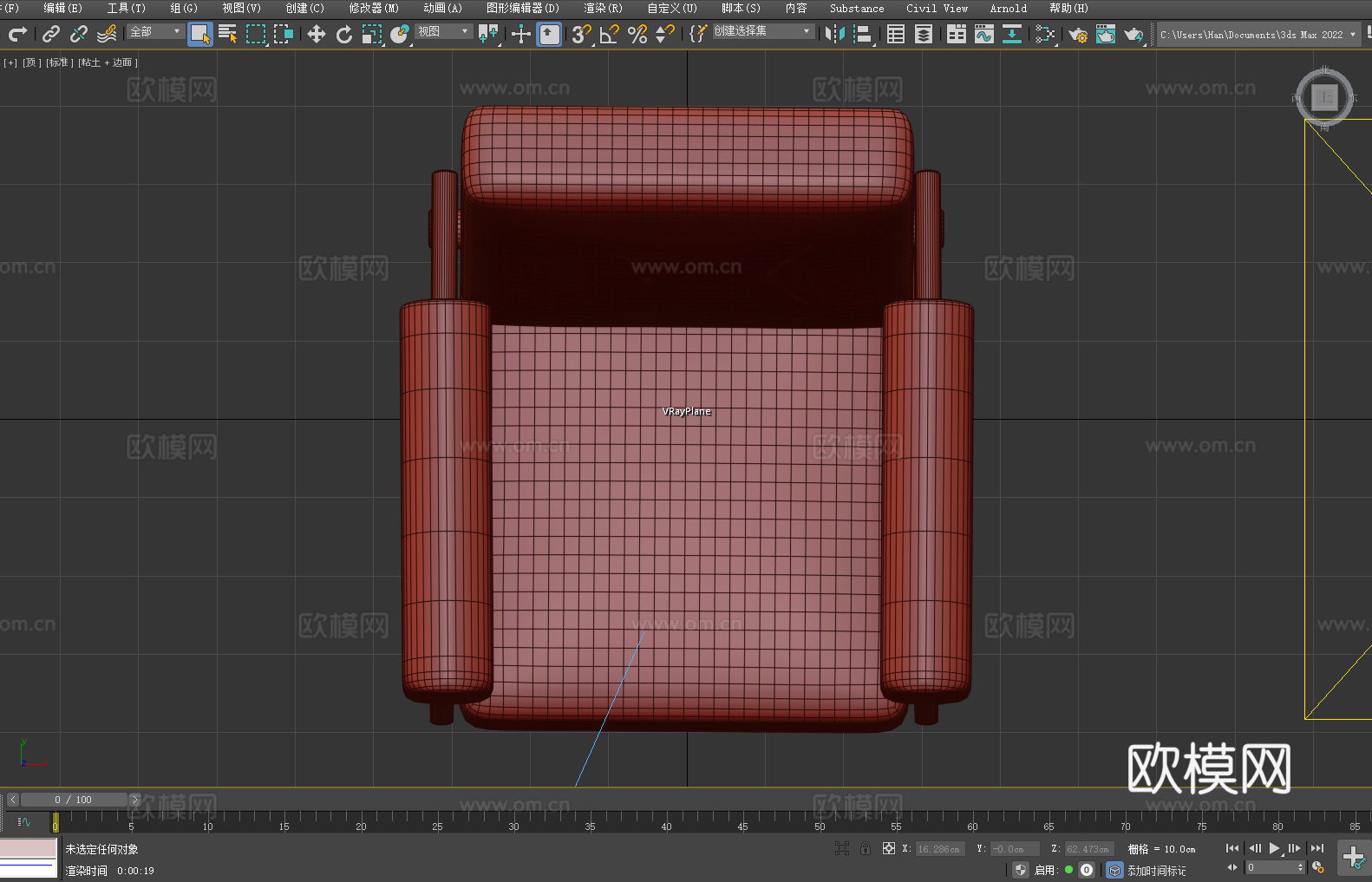Toggle the Ribbon display icon
This screenshot has width=1372, height=882.
957,34
